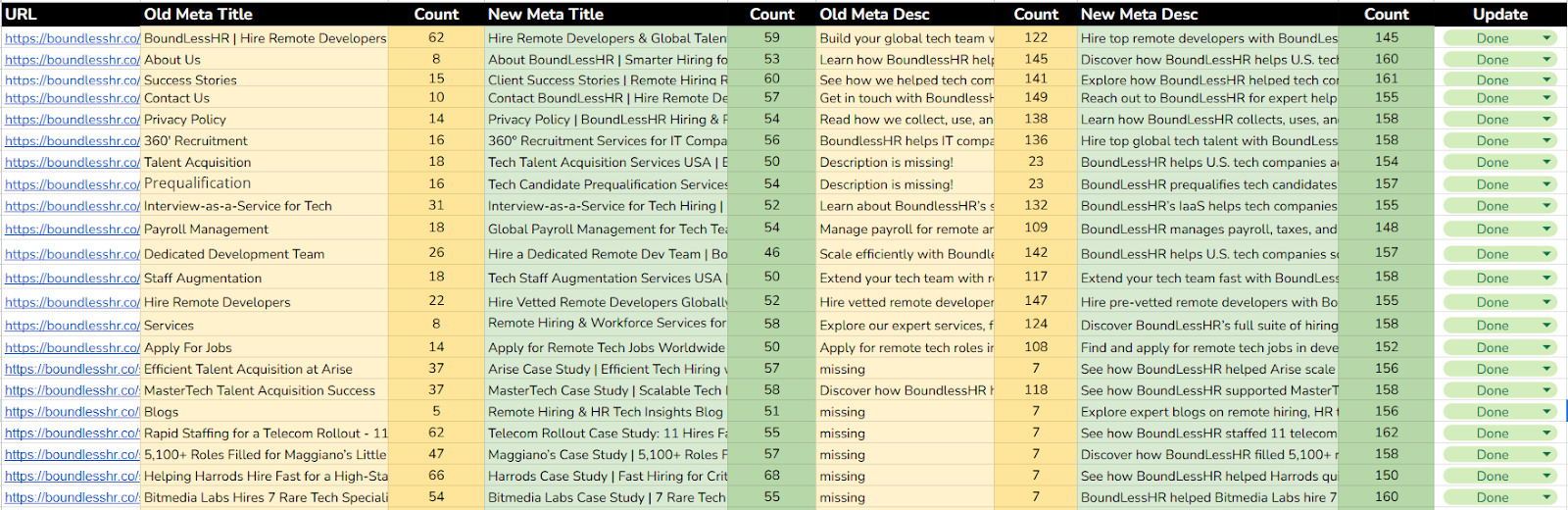1568x510 pixels.
Task: Select the Old Meta Title header cell
Action: (265, 14)
